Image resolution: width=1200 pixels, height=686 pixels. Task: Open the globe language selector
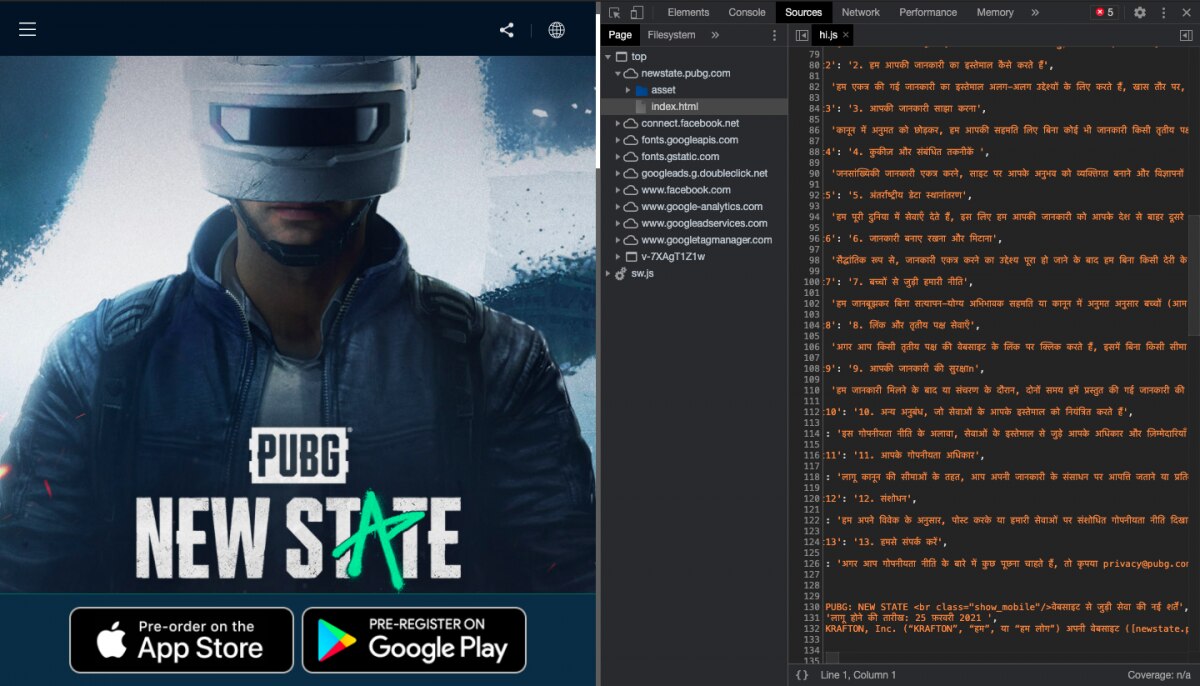coord(556,30)
